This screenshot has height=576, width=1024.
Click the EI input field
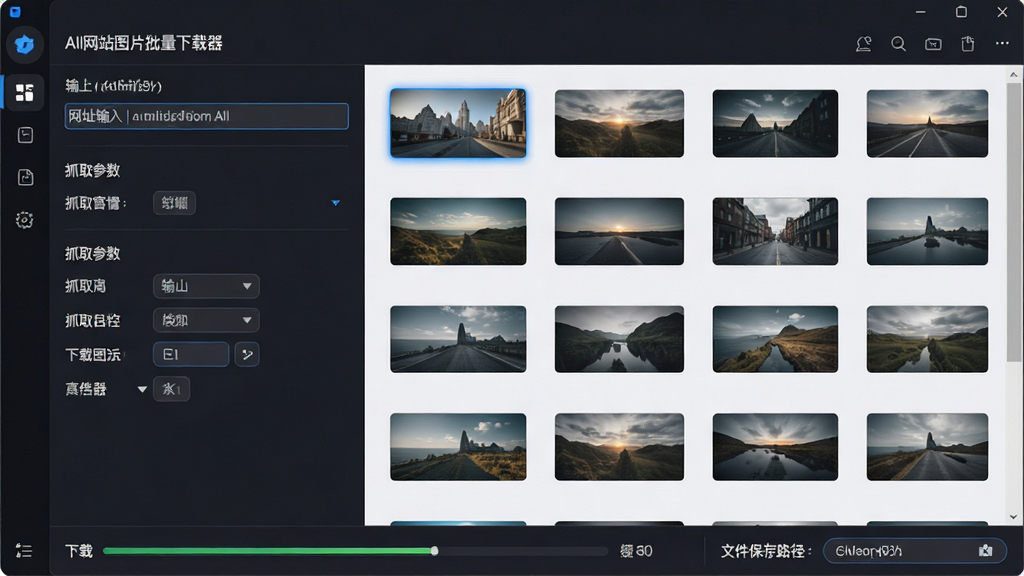click(191, 355)
